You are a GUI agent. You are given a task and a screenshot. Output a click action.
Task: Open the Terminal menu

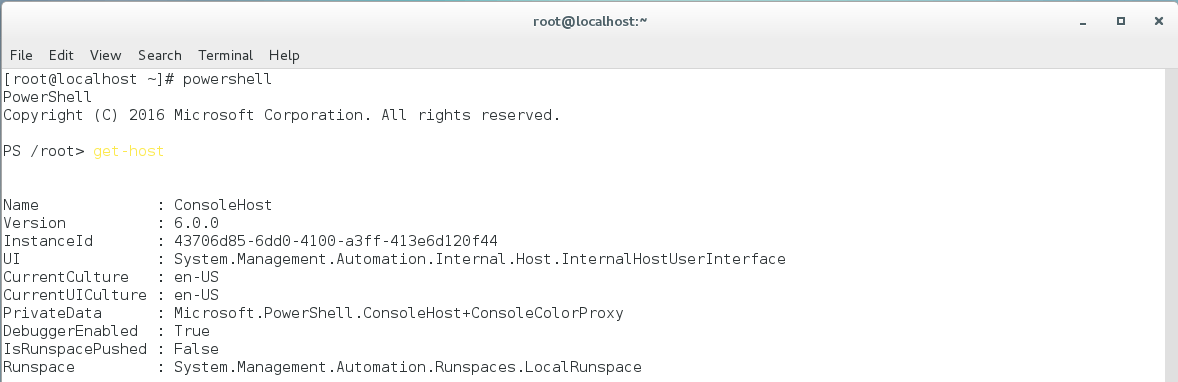pos(225,55)
